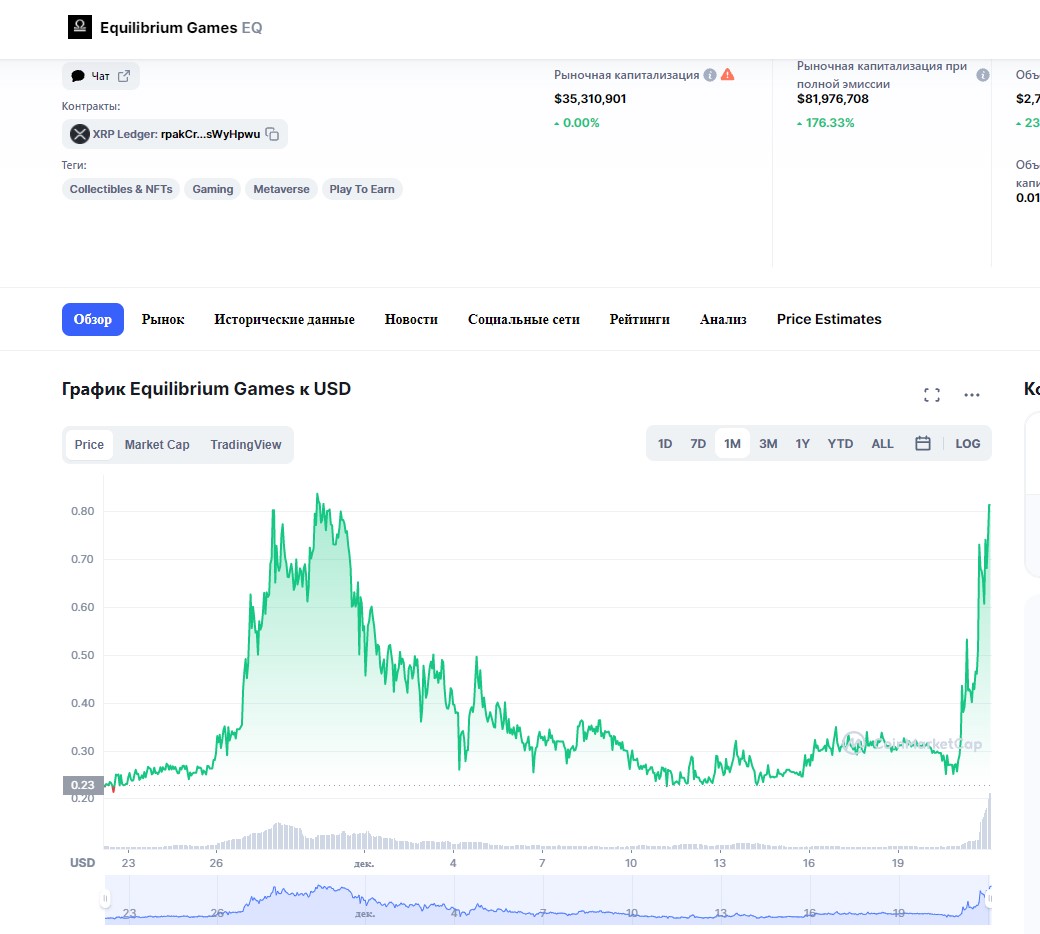
Task: Expand the chart to fullscreen
Action: [x=932, y=395]
